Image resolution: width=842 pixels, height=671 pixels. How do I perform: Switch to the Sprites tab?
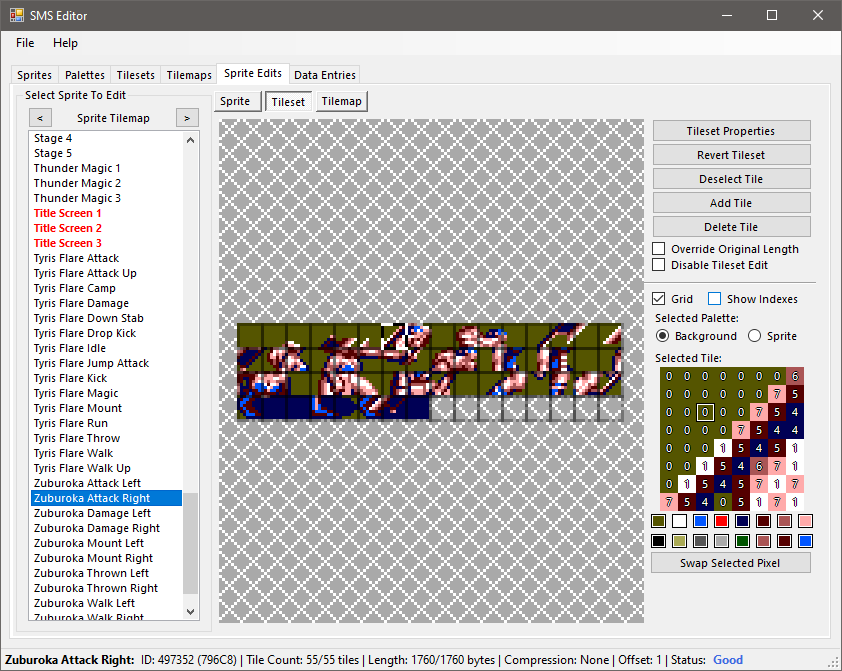(34, 75)
